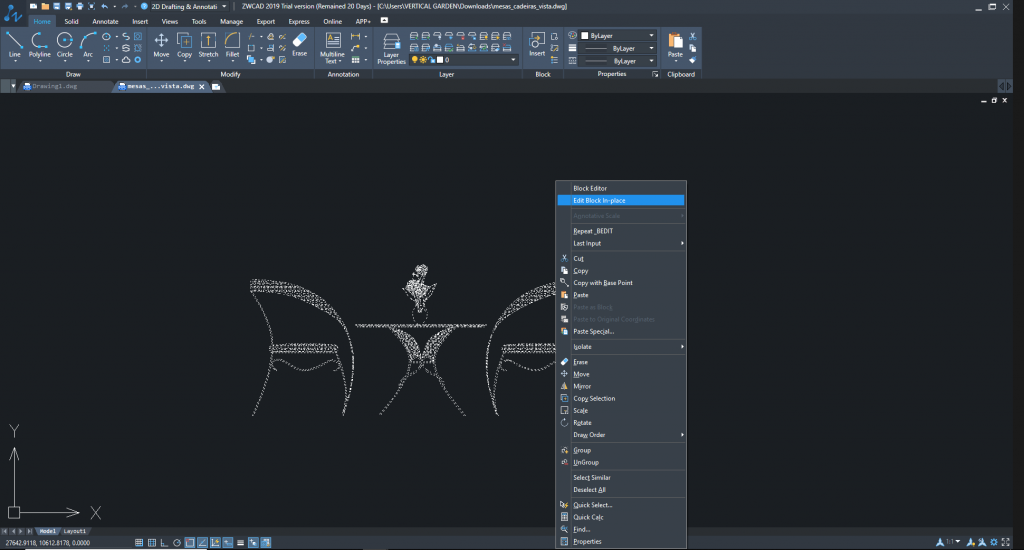
Task: Toggle object snap in status bar
Action: pos(189,542)
